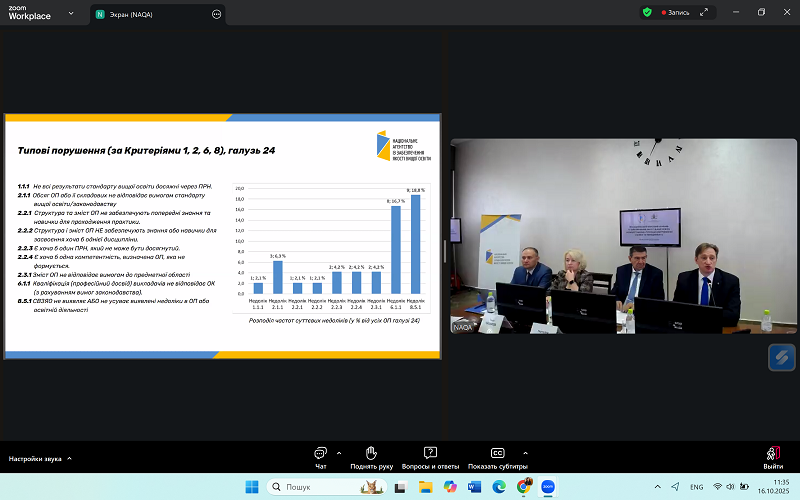This screenshot has width=800, height=500.
Task: Click the Windows taskbar search field
Action: 310,487
